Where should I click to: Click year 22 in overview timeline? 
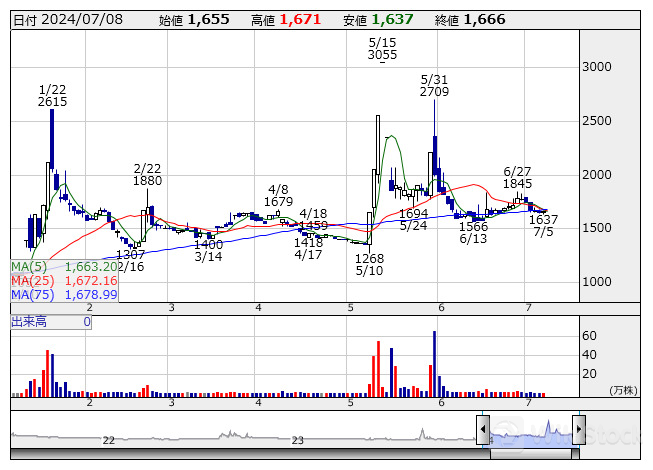[x=108, y=440]
